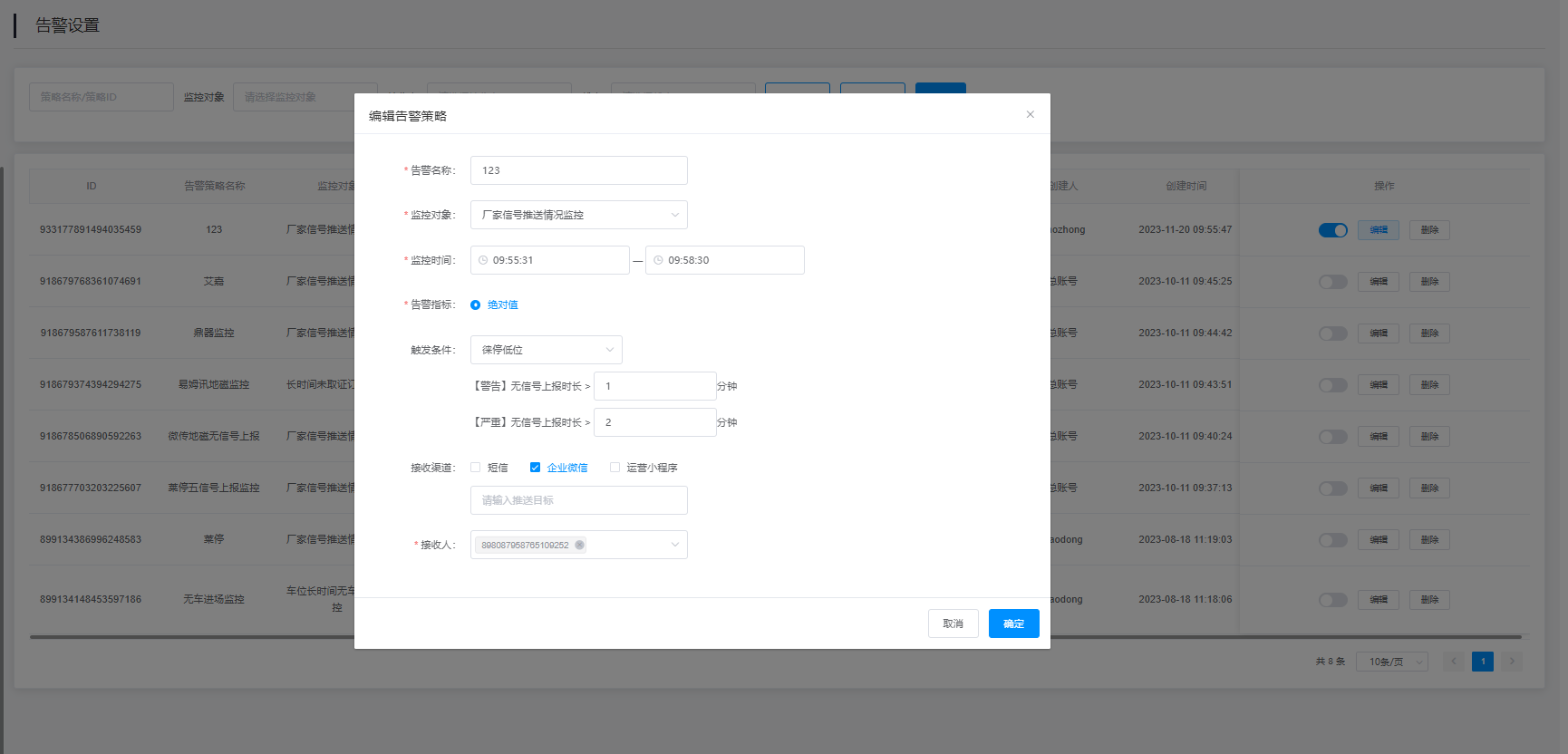Uncheck the 企业微信 checkbox
Viewport: 1568px width, 754px height.
tap(535, 468)
